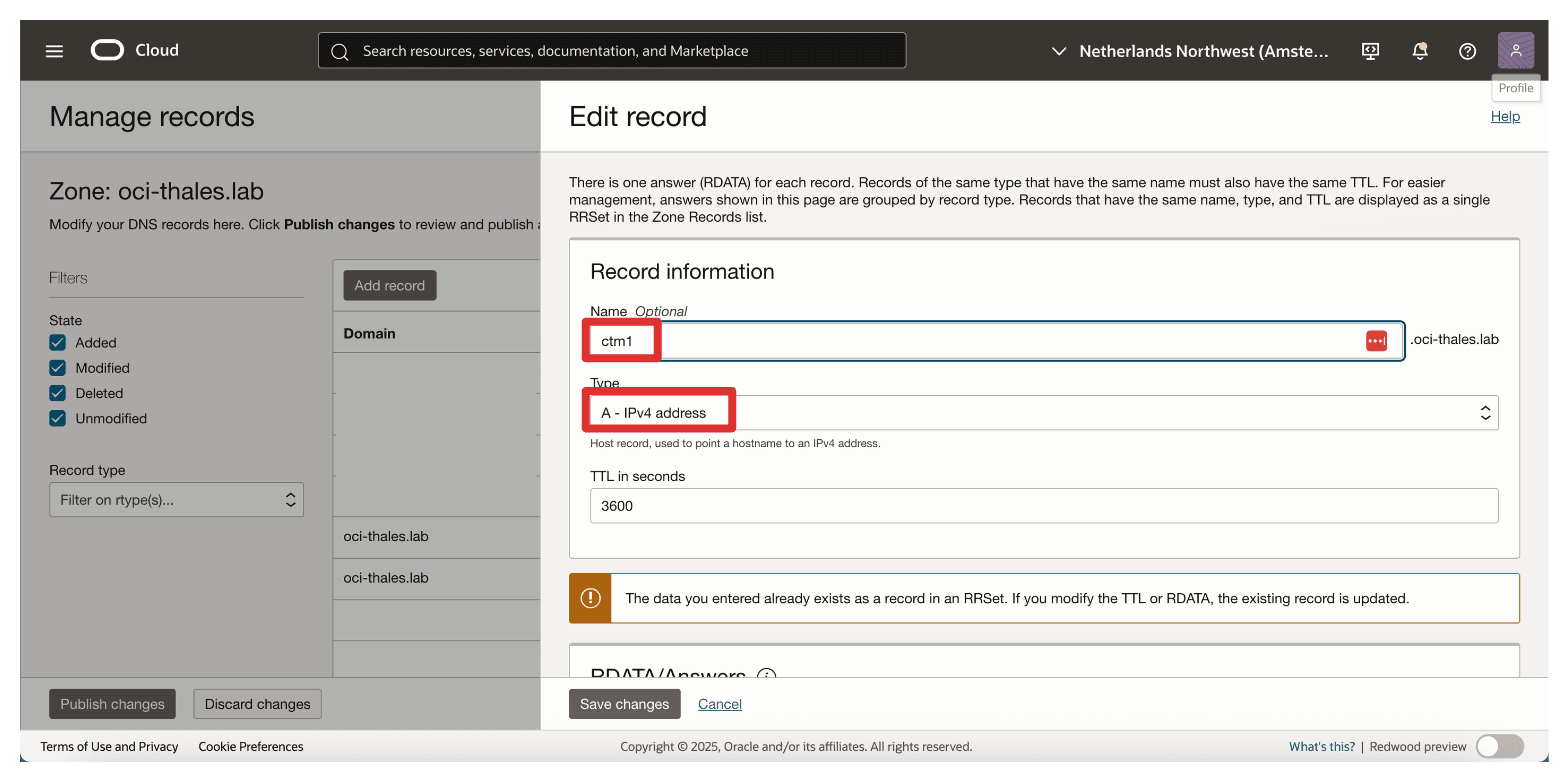Click the What's this? link
The image size is (1568, 782).
(1322, 746)
